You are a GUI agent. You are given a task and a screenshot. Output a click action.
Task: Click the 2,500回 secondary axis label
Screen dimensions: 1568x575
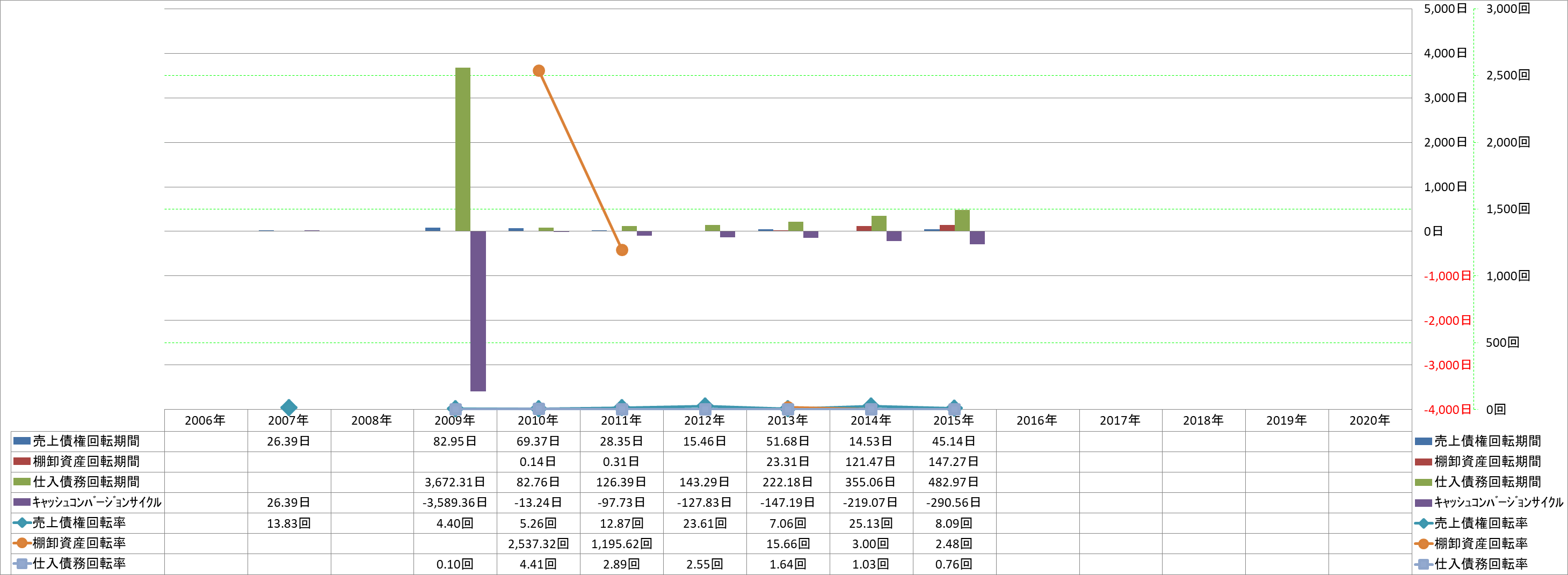pos(1508,76)
